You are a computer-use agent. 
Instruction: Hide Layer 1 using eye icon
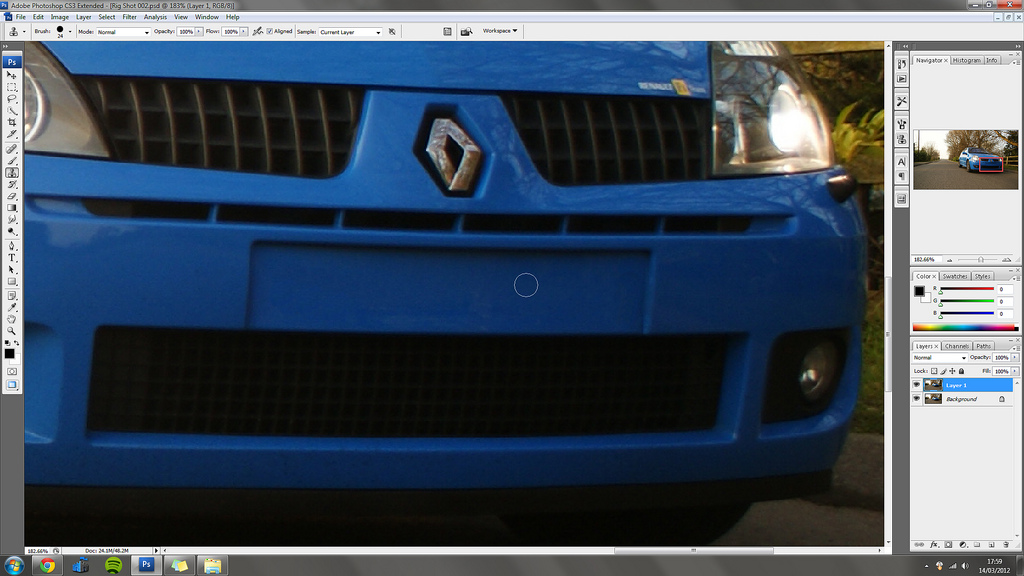(x=917, y=385)
